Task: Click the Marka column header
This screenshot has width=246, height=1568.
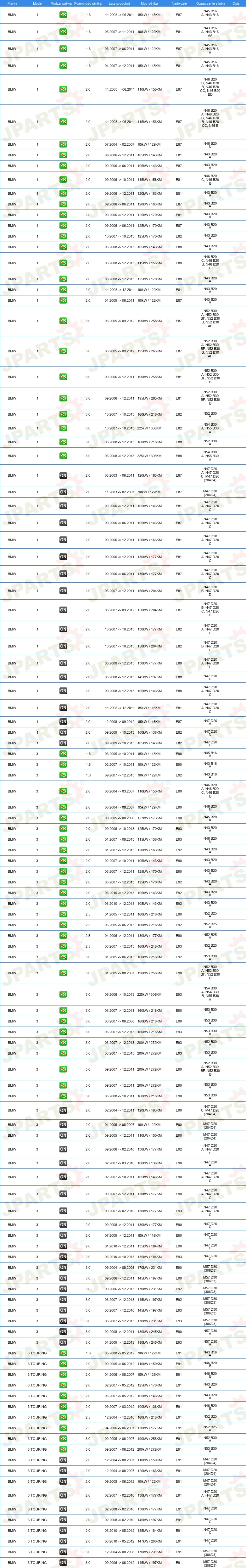Action: pyautogui.click(x=12, y=3)
